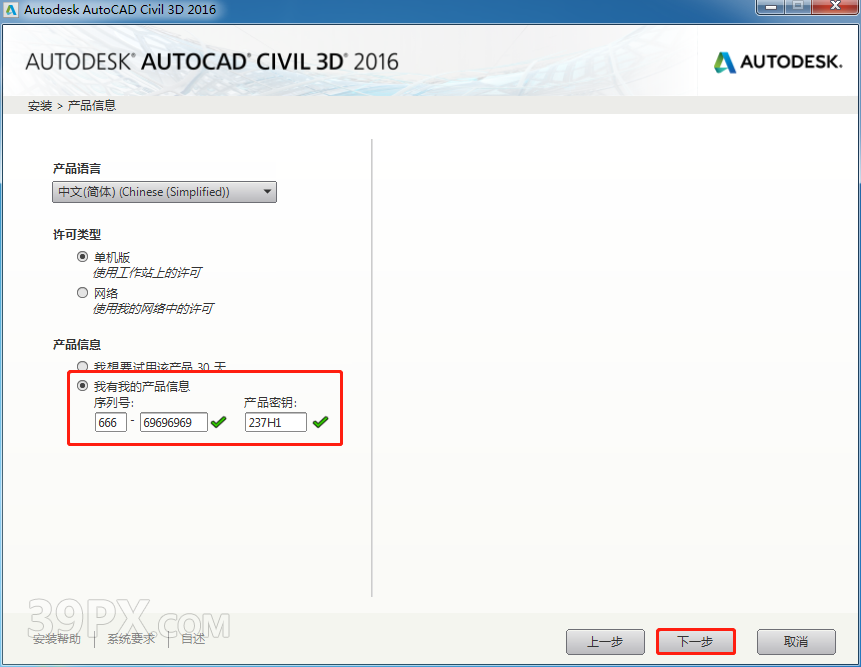Screen dimensions: 861x667
Task: Open the 安装帮助 installation help link
Action: [57, 639]
